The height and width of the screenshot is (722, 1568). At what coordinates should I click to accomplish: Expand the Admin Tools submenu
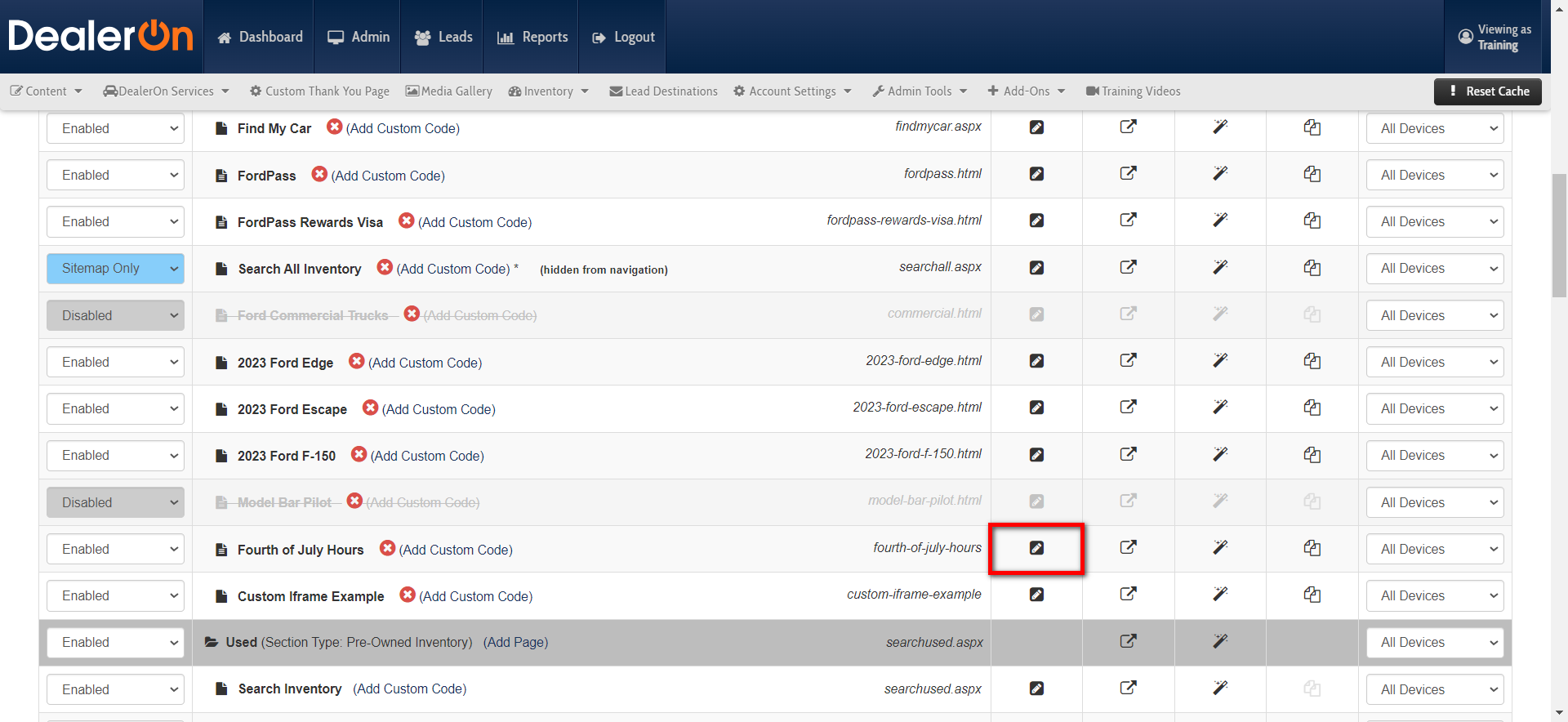tap(920, 91)
